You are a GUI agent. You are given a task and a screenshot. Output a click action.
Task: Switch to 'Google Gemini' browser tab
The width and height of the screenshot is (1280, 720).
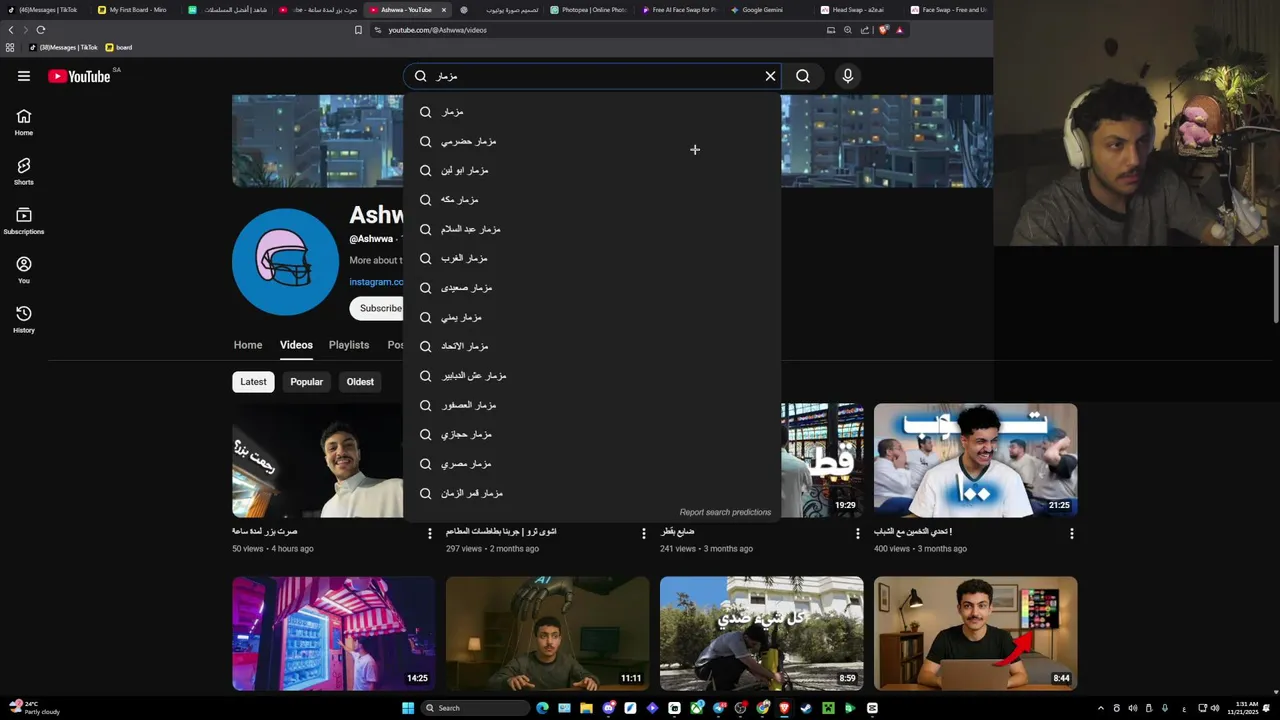(770, 9)
